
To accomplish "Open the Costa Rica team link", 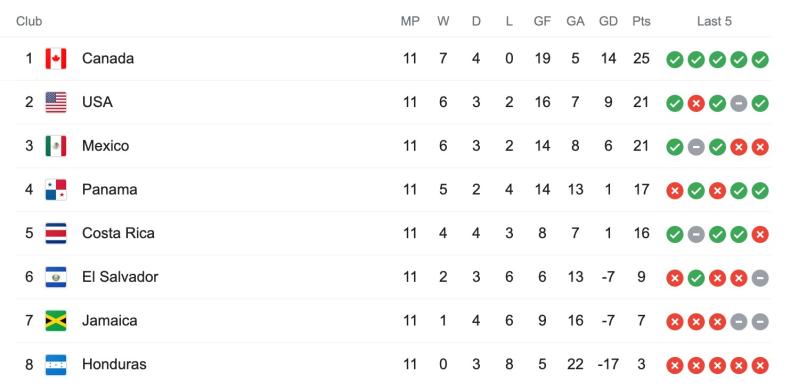I will tap(118, 233).
